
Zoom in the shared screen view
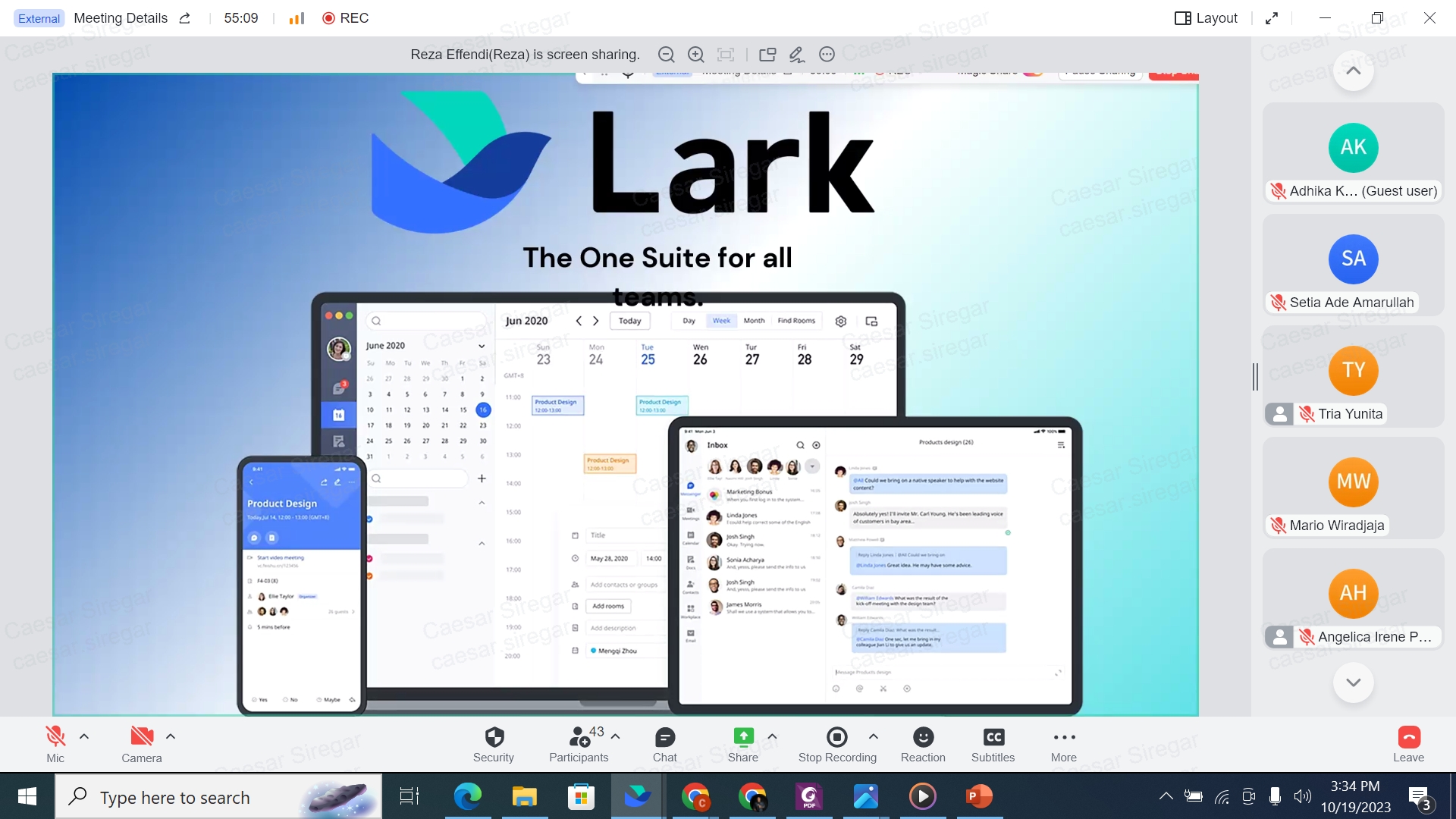tap(695, 55)
